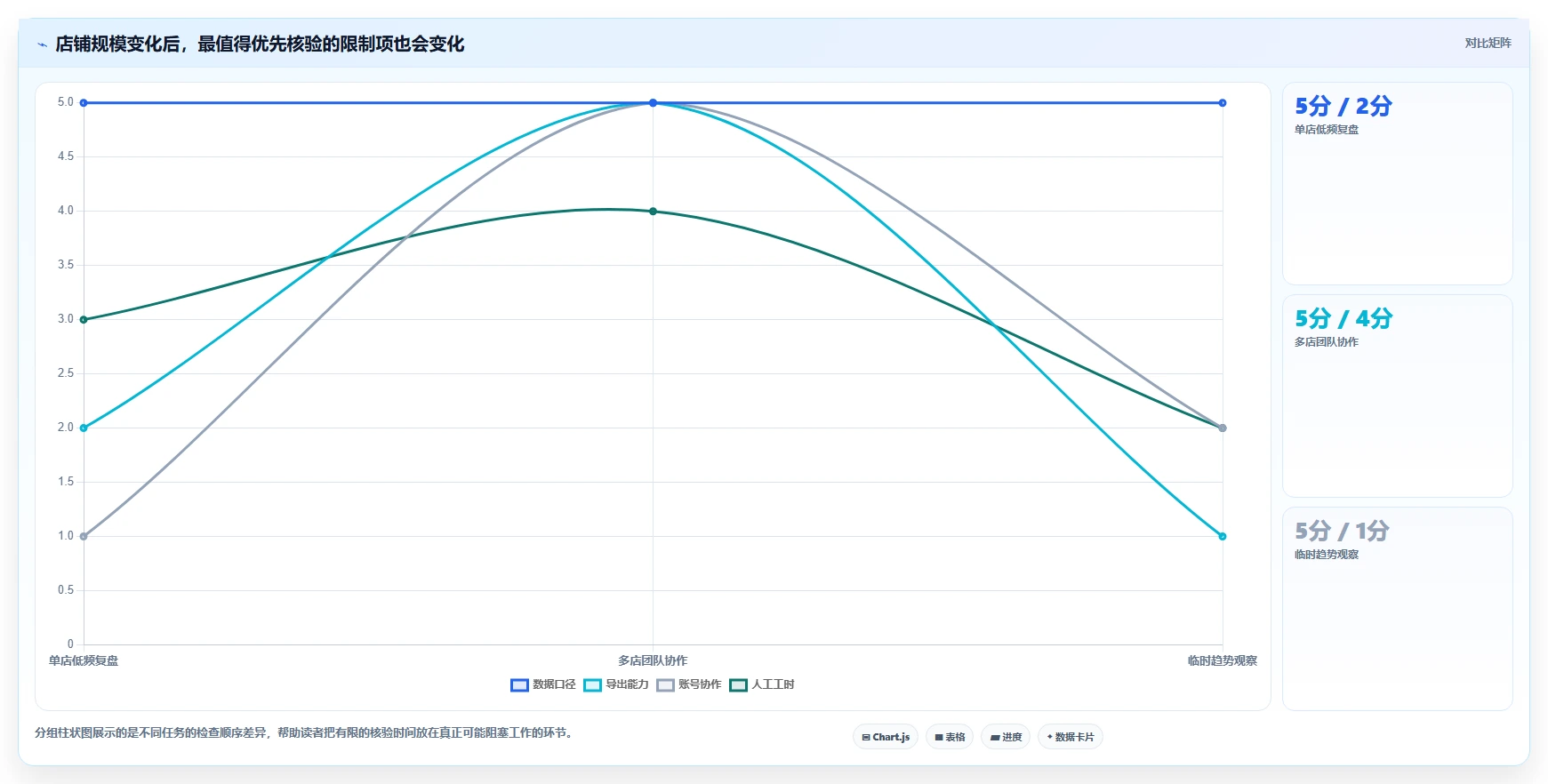
Task: Click the 单店低频复盘 x-axis label
Action: click(84, 661)
